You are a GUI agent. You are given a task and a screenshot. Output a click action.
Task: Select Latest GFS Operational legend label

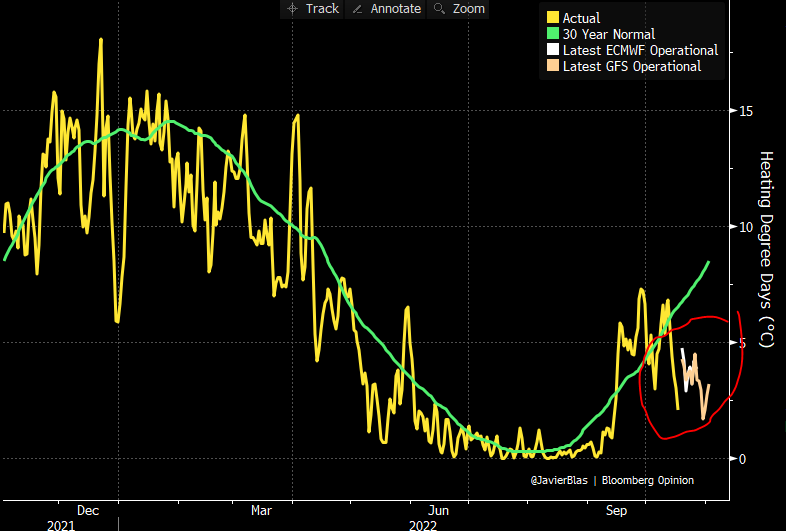pos(632,66)
